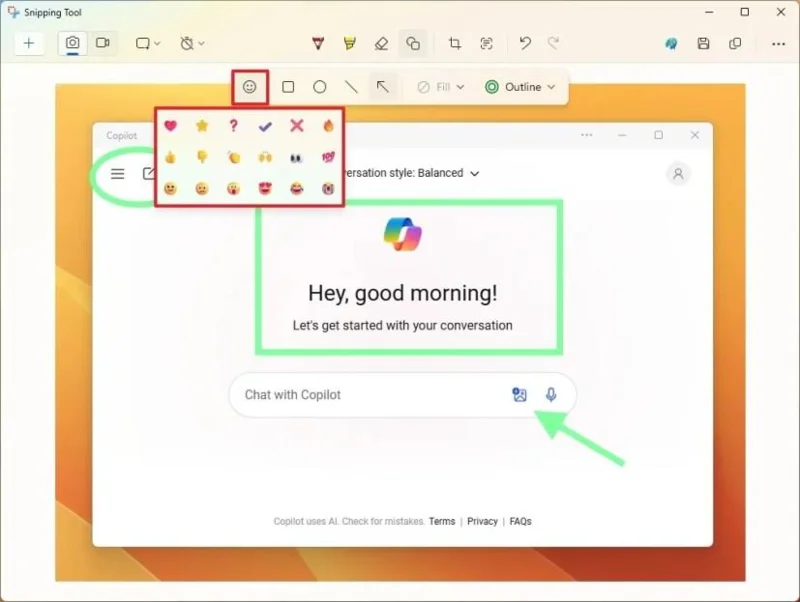
Task: Open the Fill color dropdown
Action: [x=441, y=87]
